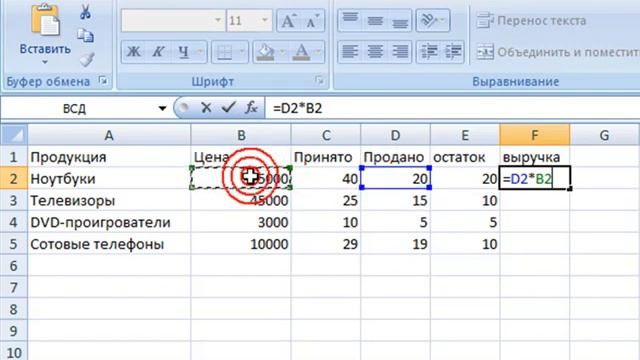Open the Шрифт dialog launcher
The width and height of the screenshot is (640, 360).
click(320, 81)
